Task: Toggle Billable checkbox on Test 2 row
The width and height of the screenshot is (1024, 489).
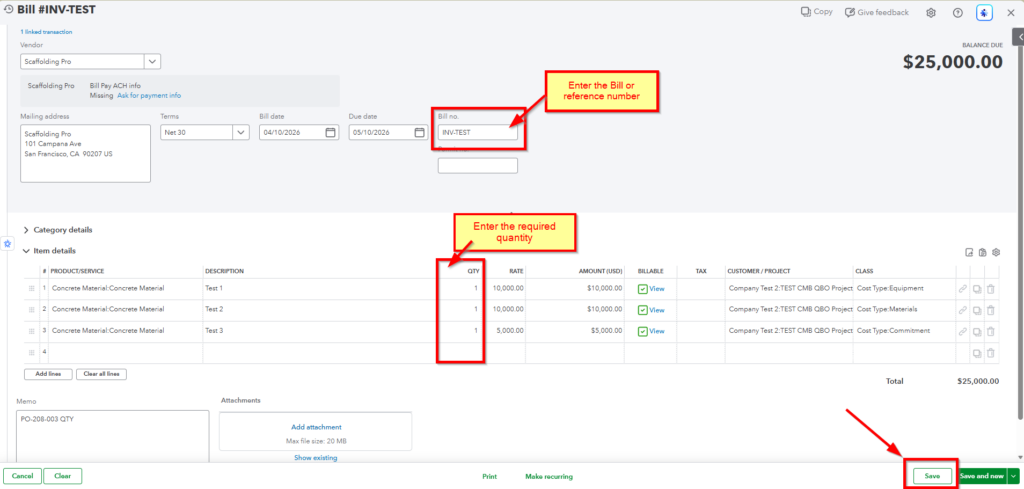Action: (x=643, y=310)
